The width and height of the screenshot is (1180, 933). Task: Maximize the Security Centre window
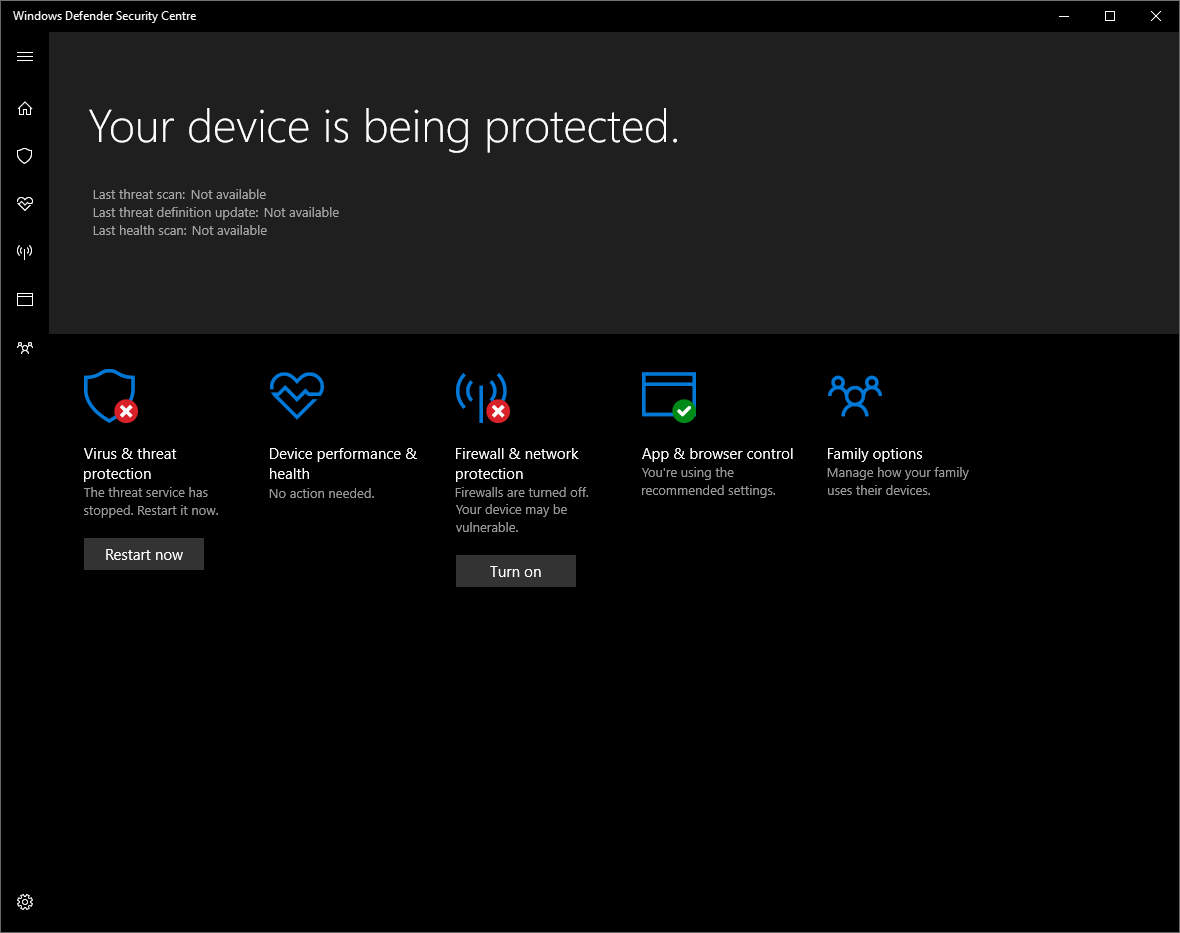click(x=1110, y=16)
